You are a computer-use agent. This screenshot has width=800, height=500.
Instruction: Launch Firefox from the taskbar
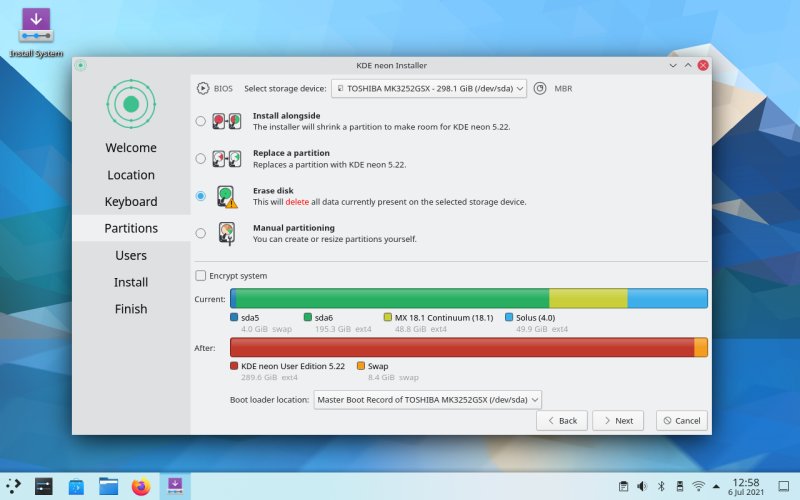coord(140,487)
